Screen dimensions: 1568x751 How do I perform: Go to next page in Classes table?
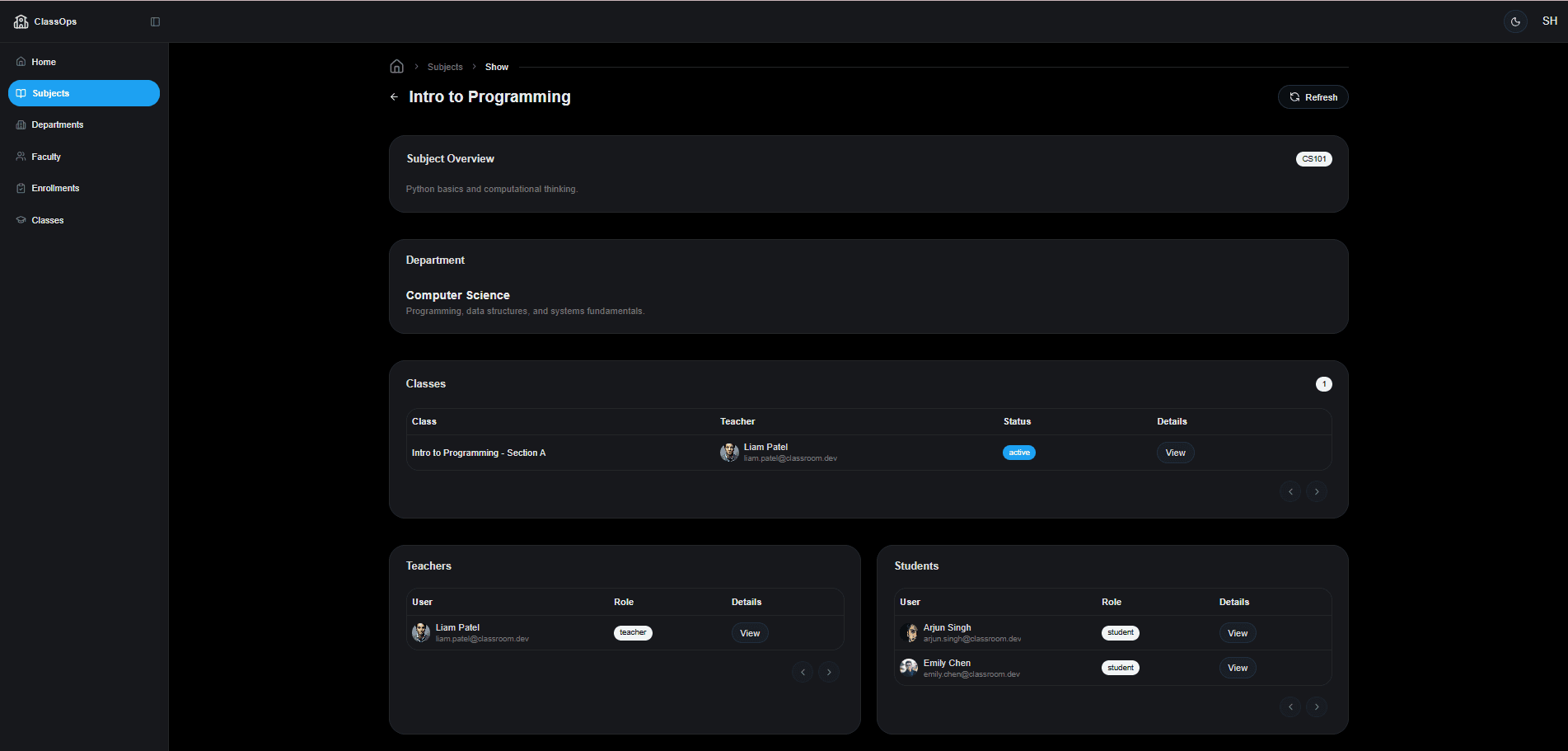coord(1317,491)
